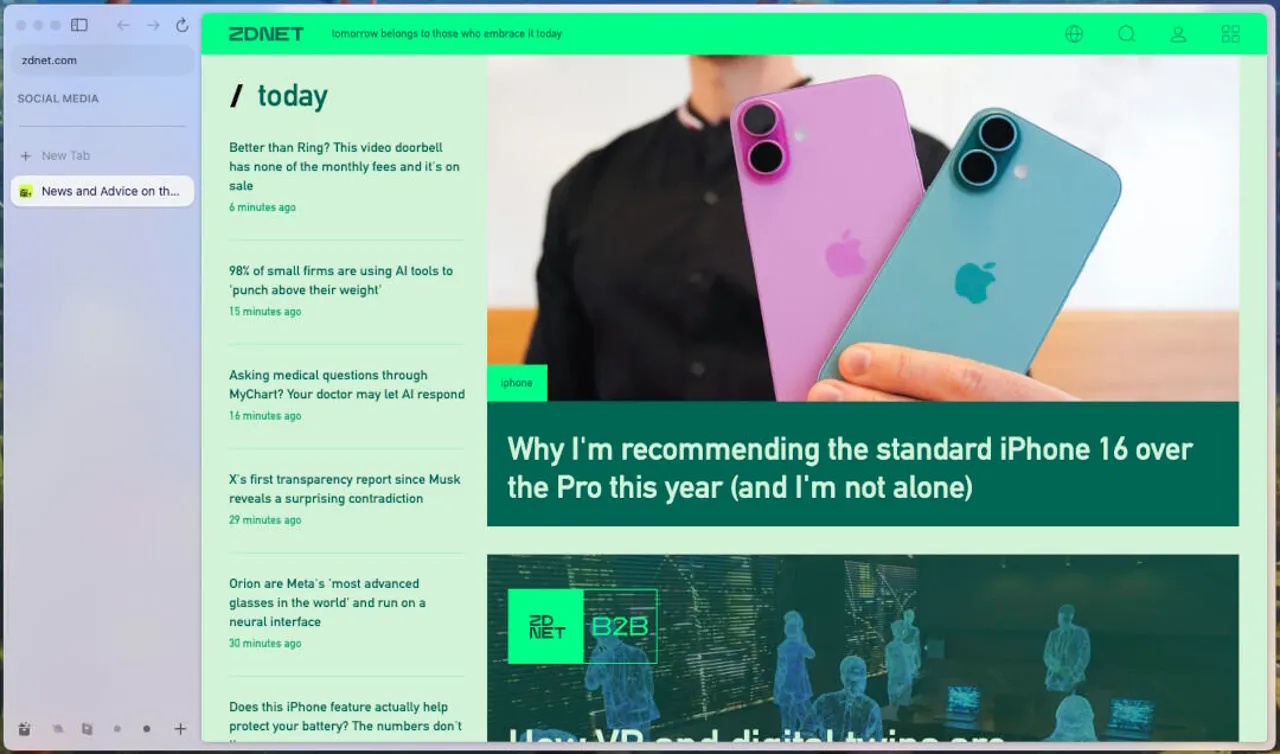Add a new item with the sidebar plus

pyautogui.click(x=180, y=729)
